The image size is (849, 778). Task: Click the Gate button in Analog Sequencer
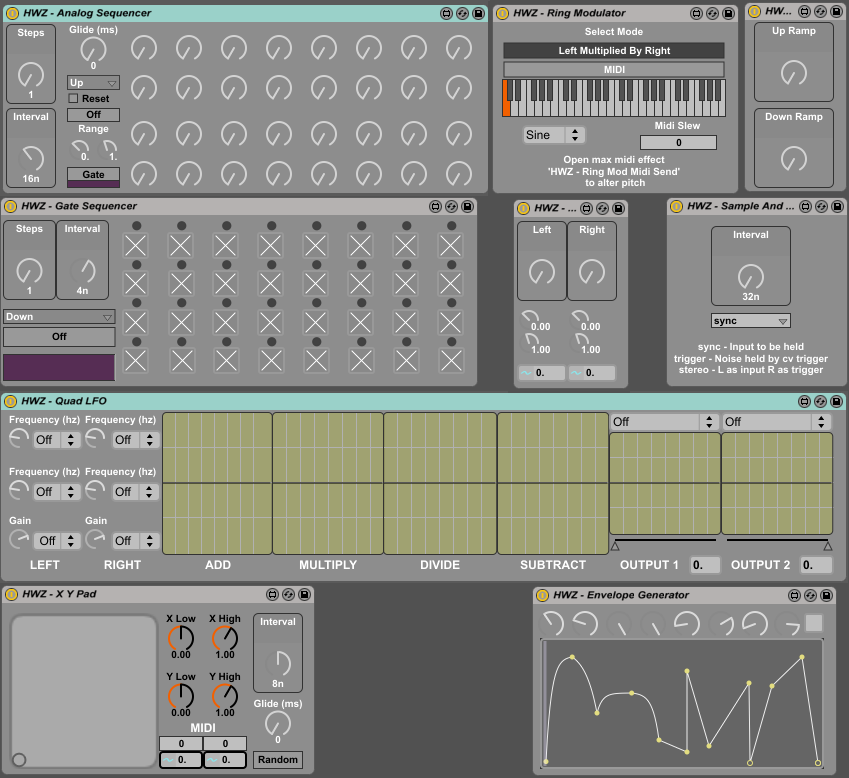click(x=93, y=174)
